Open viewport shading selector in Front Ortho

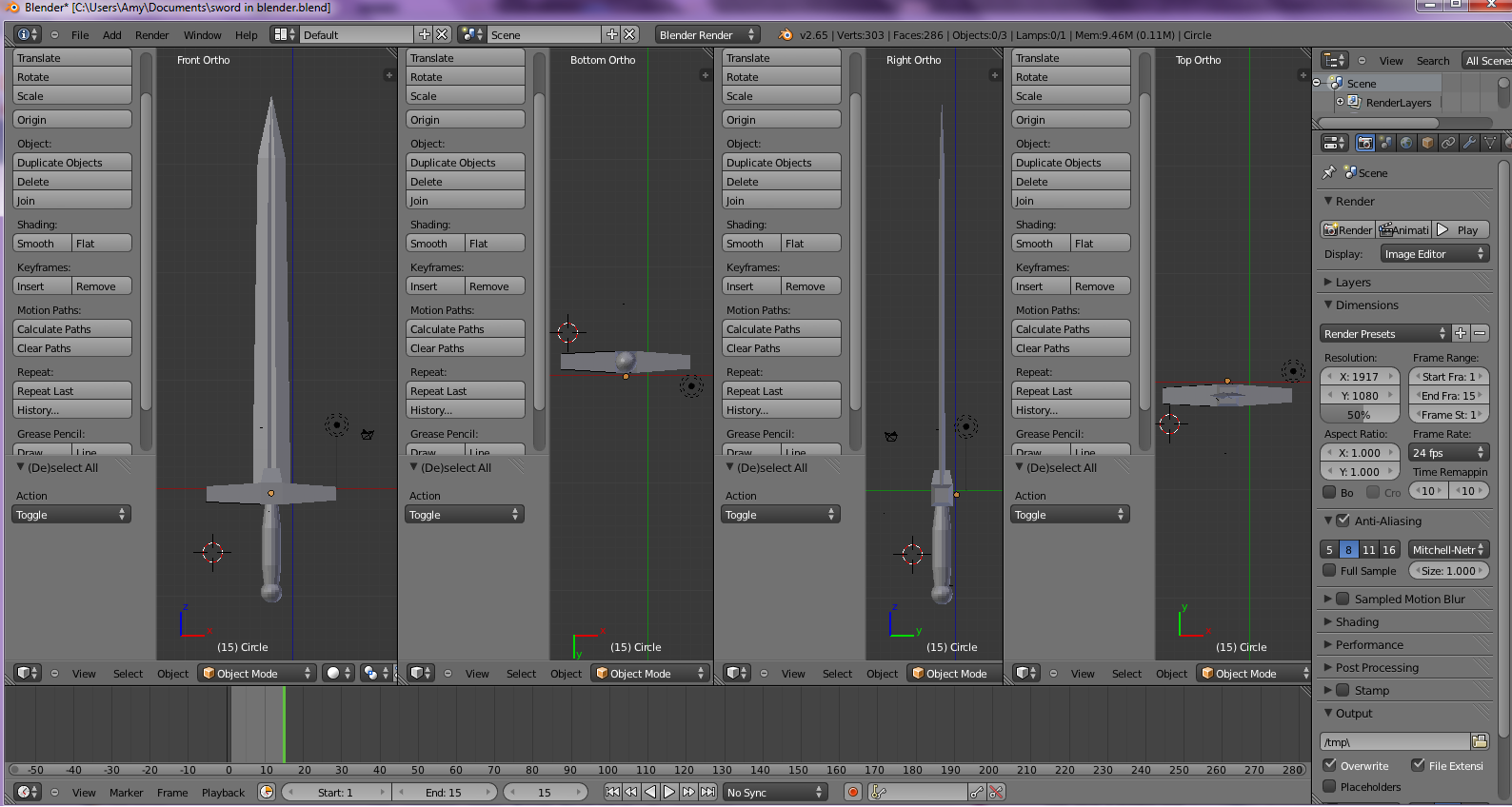[x=338, y=673]
